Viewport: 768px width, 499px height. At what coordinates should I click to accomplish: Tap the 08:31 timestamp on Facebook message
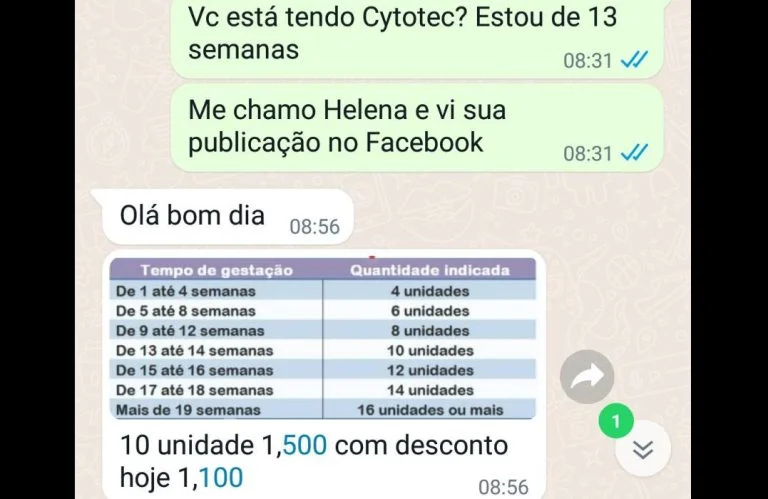587,154
